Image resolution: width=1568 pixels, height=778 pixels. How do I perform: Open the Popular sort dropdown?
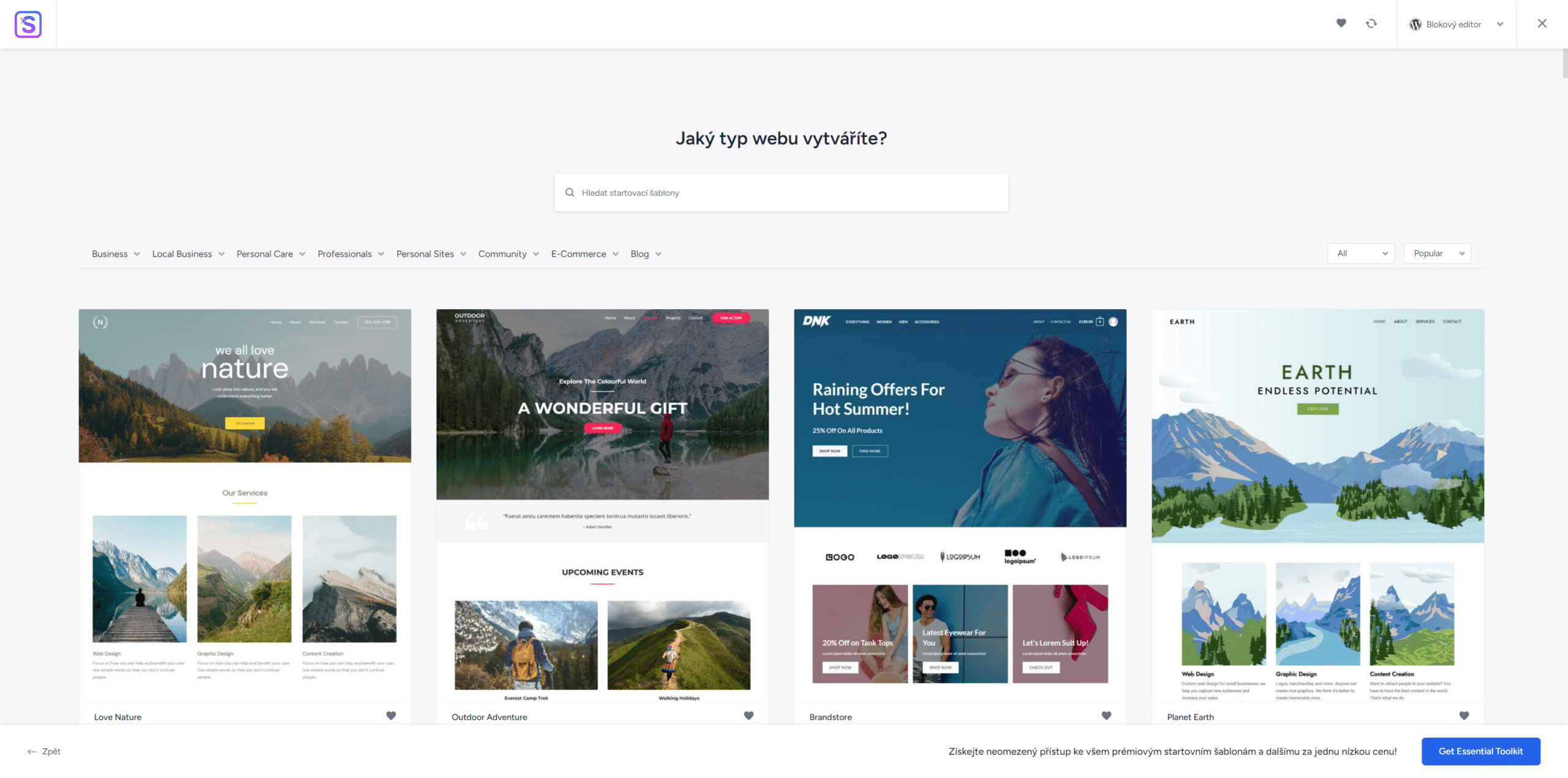pos(1438,253)
